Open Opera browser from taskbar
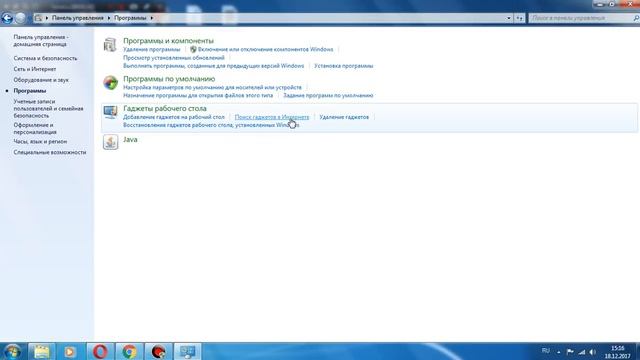640x360 pixels. point(100,351)
